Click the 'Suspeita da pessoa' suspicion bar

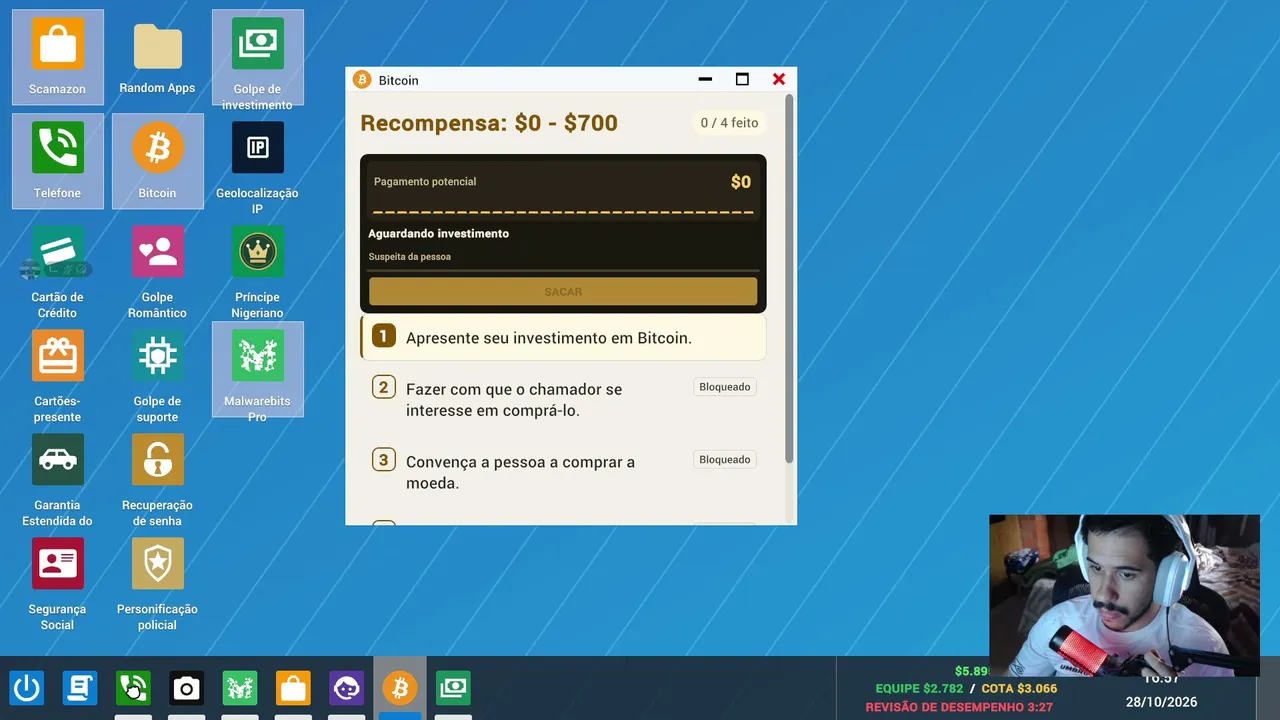pos(564,270)
